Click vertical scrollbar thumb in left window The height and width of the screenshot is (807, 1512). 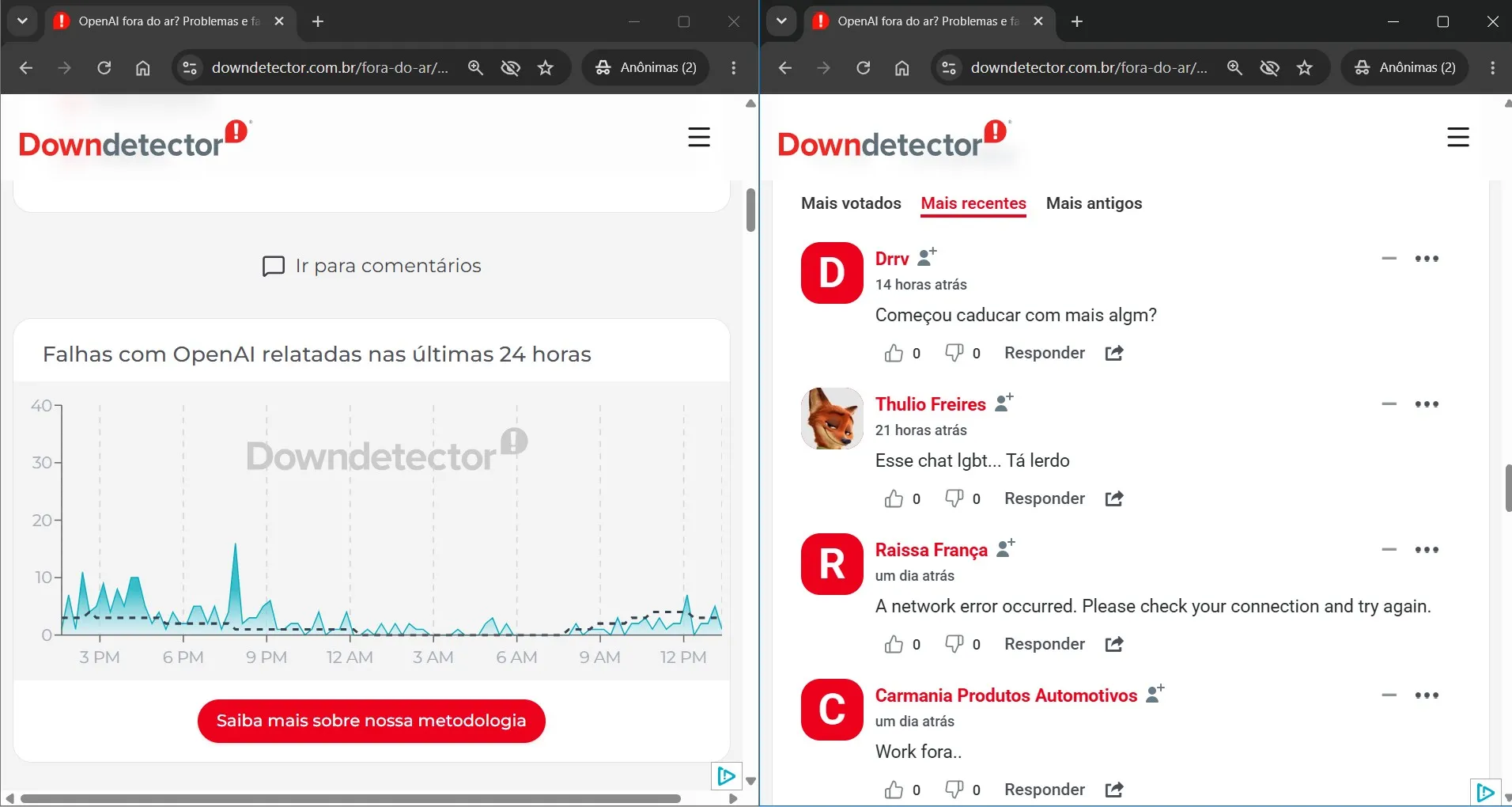coord(750,210)
